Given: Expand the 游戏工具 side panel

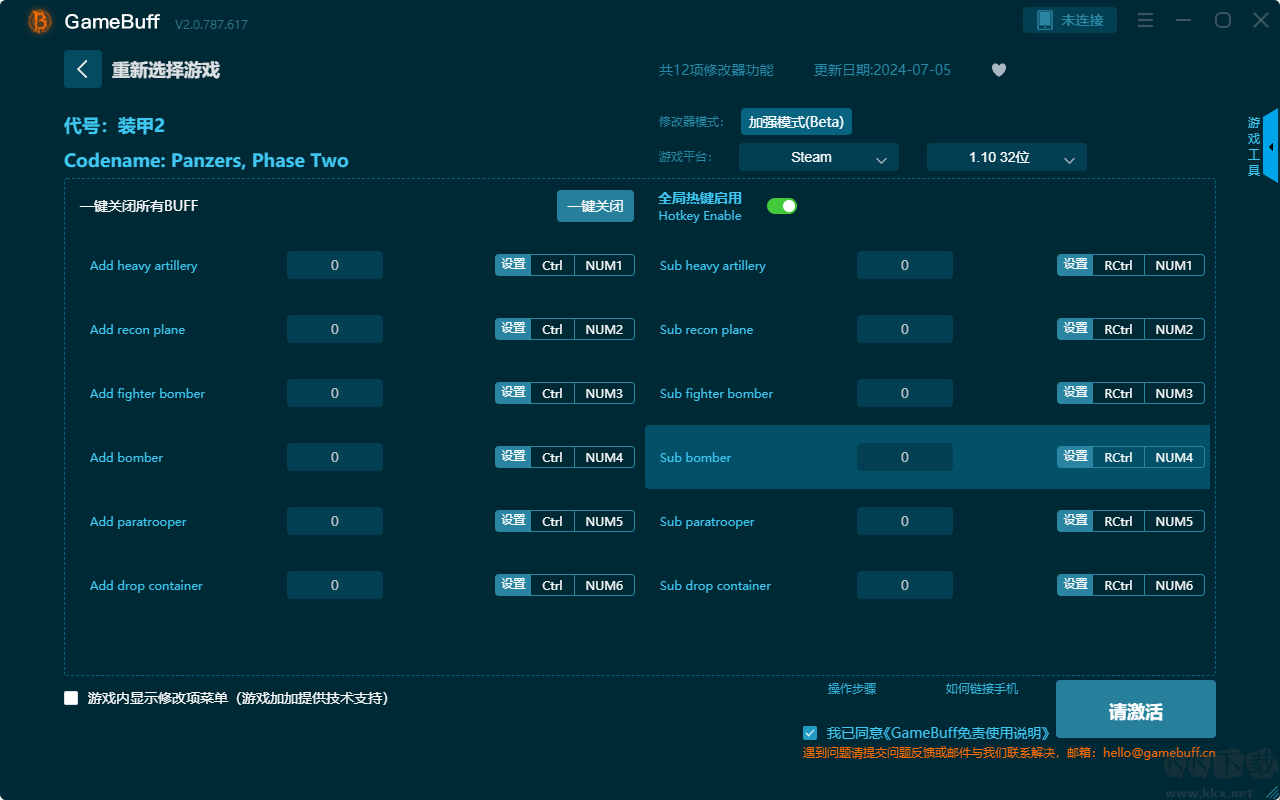Looking at the screenshot, I should click(1262, 146).
